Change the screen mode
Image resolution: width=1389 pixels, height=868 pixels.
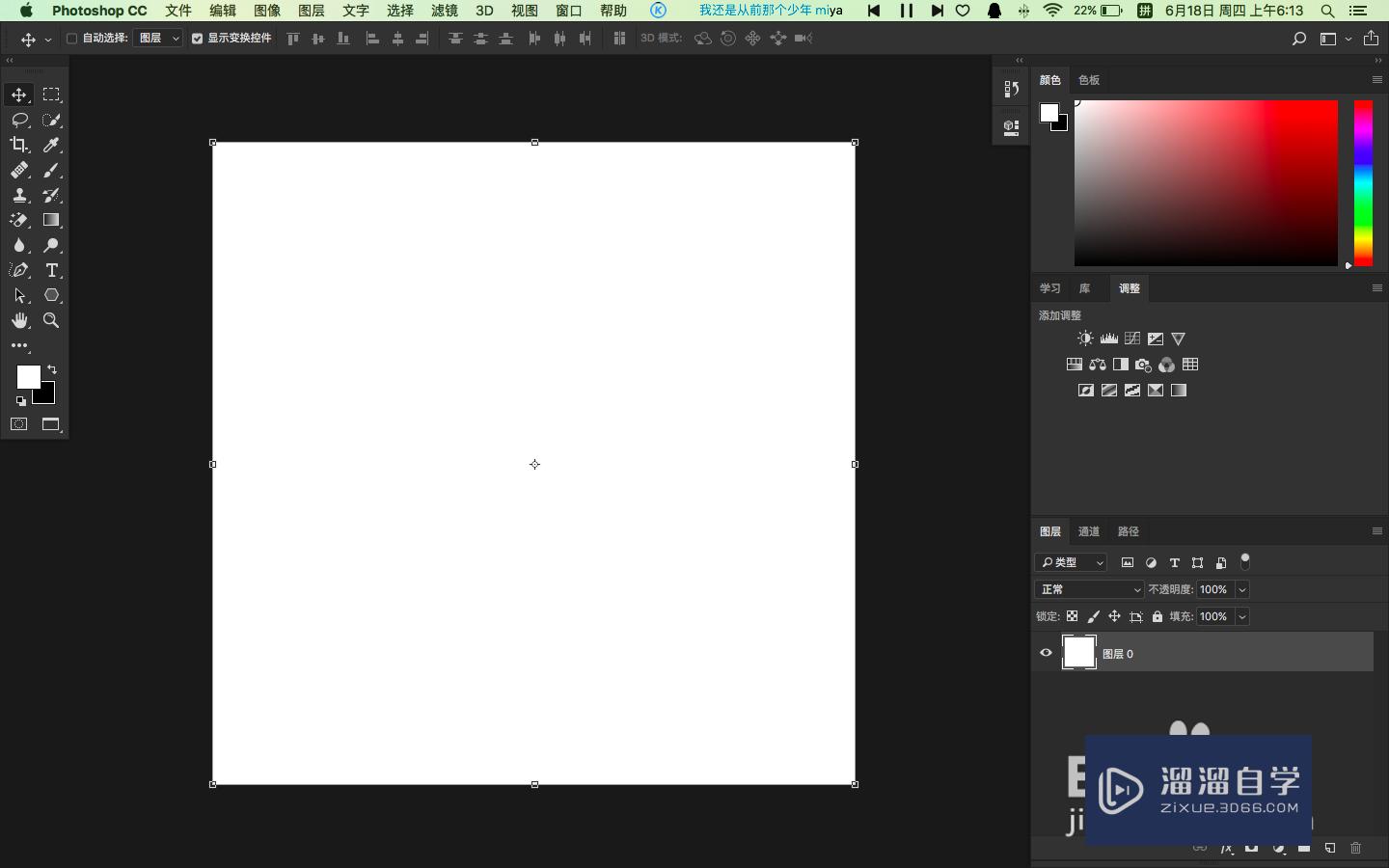pyautogui.click(x=51, y=424)
